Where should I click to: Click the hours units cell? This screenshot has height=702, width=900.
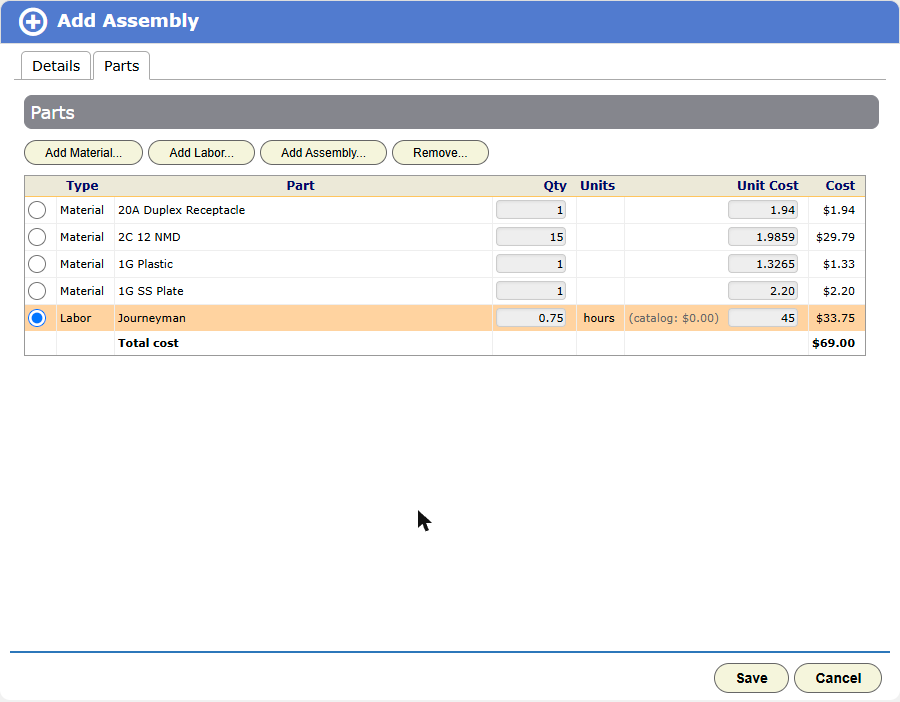599,318
